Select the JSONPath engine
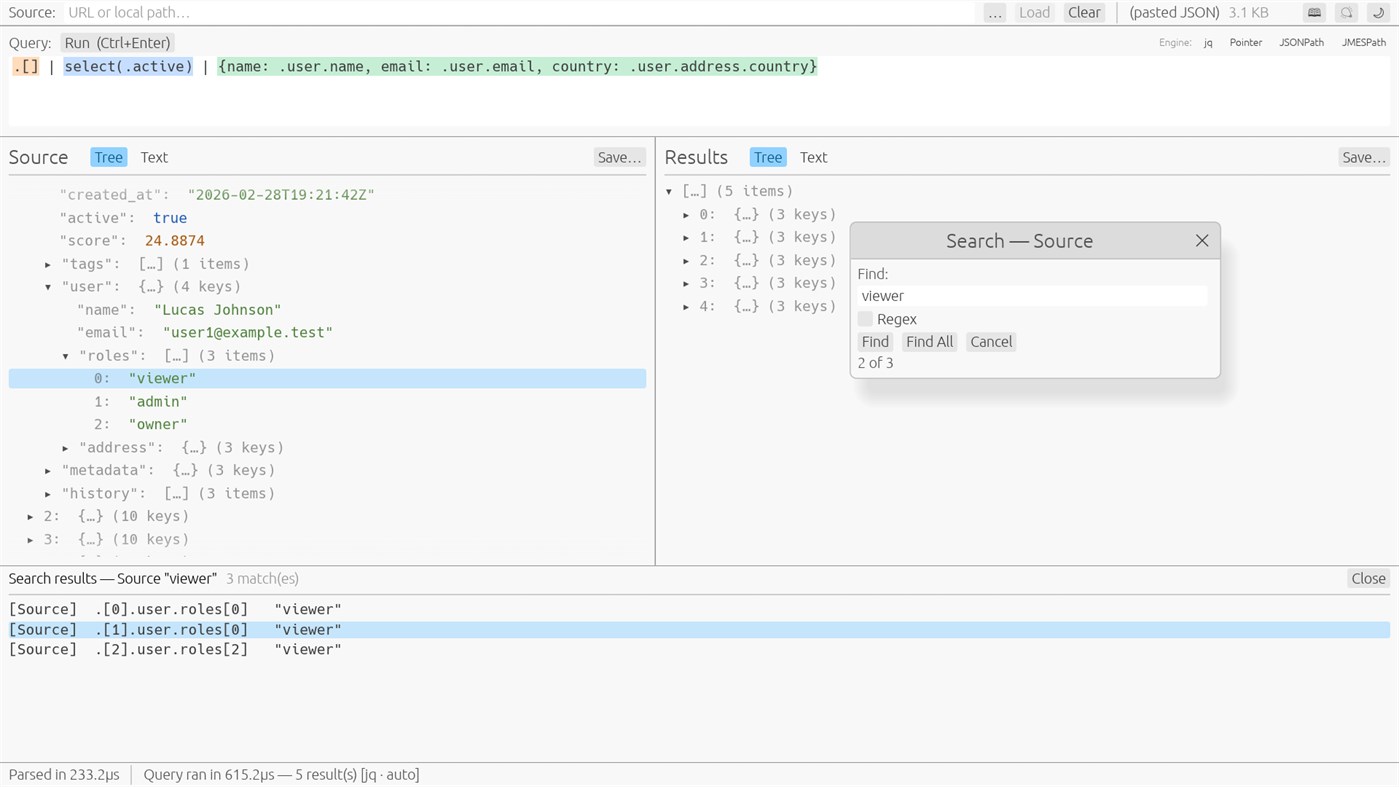Viewport: 1399px width, 787px height. [1301, 43]
